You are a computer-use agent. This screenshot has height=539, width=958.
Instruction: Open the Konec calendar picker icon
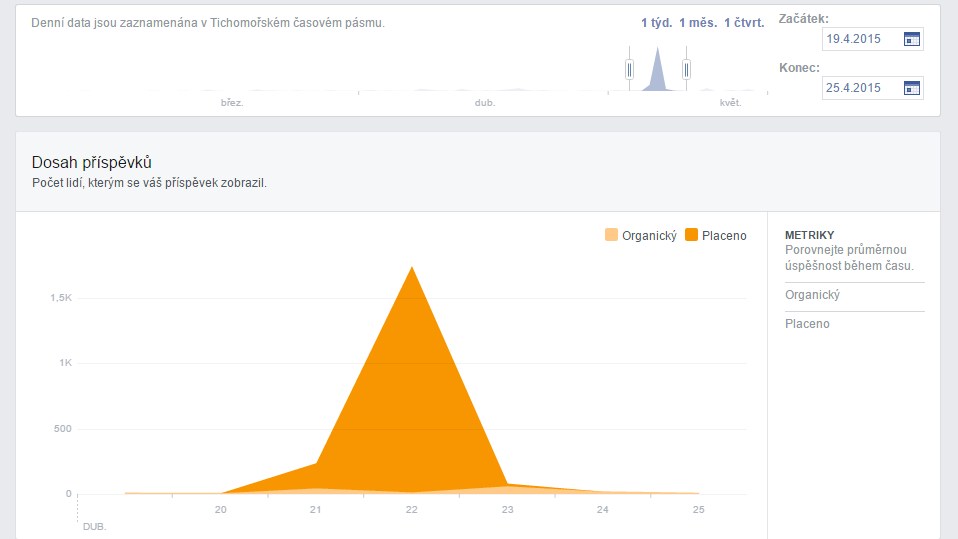click(911, 88)
